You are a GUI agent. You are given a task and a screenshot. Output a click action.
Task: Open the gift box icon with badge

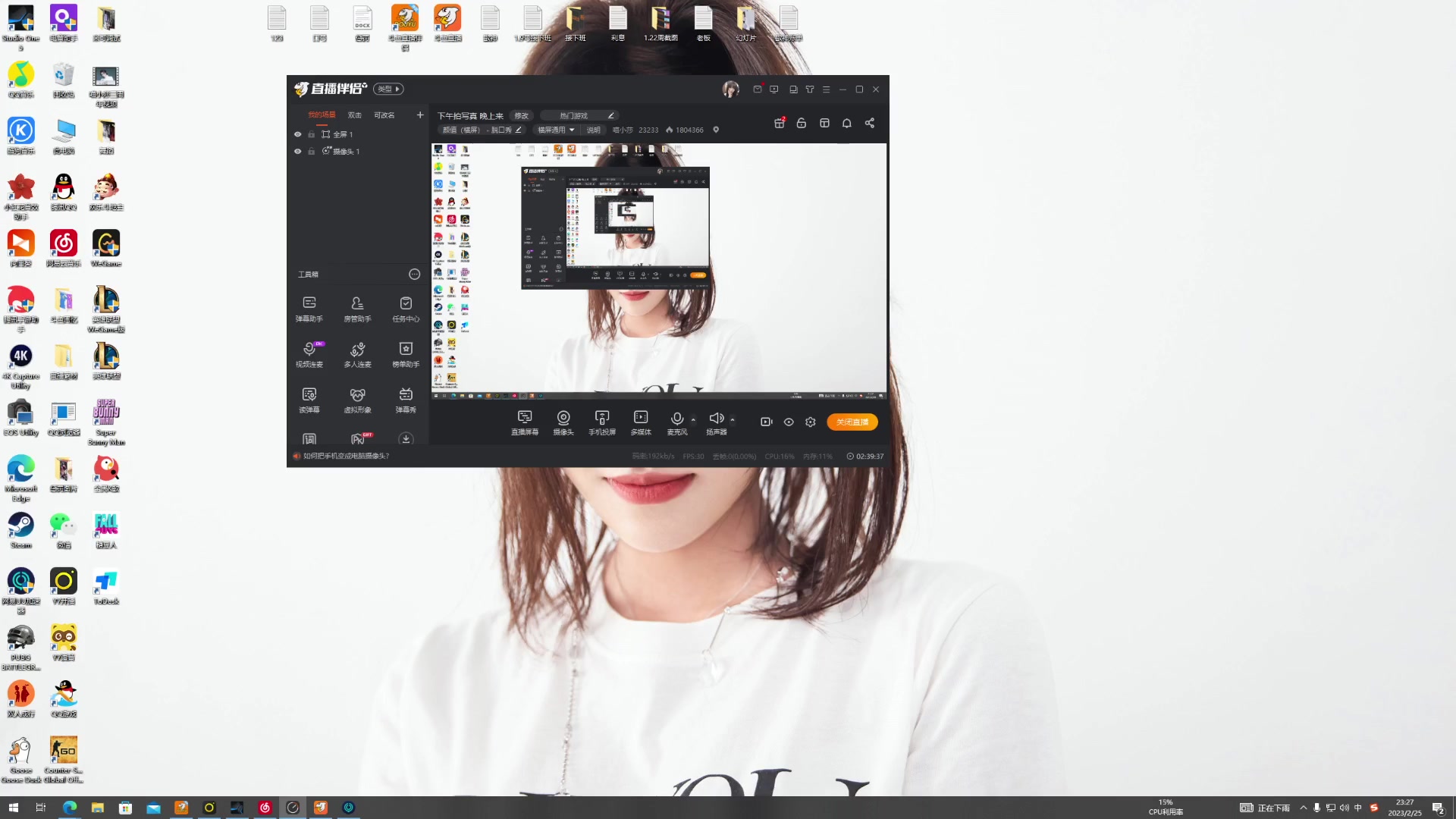point(779,123)
